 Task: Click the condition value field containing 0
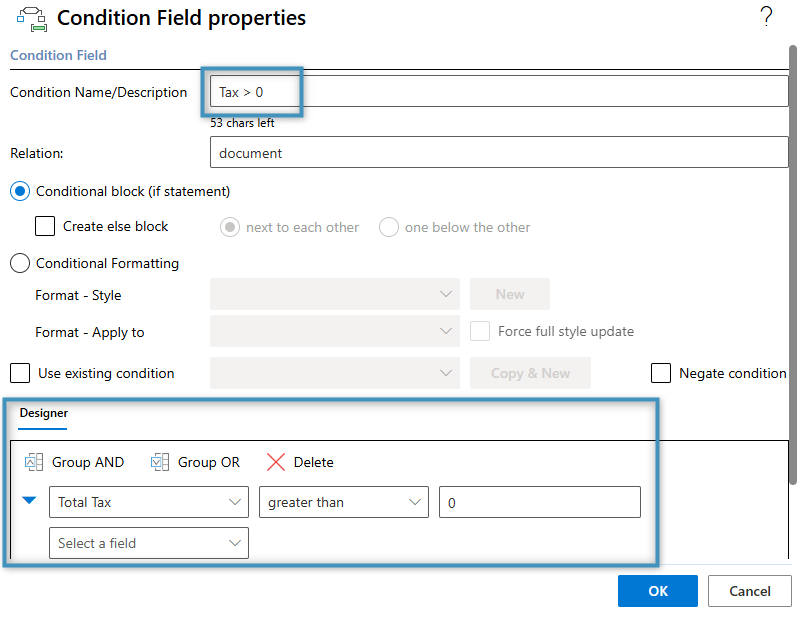(539, 501)
